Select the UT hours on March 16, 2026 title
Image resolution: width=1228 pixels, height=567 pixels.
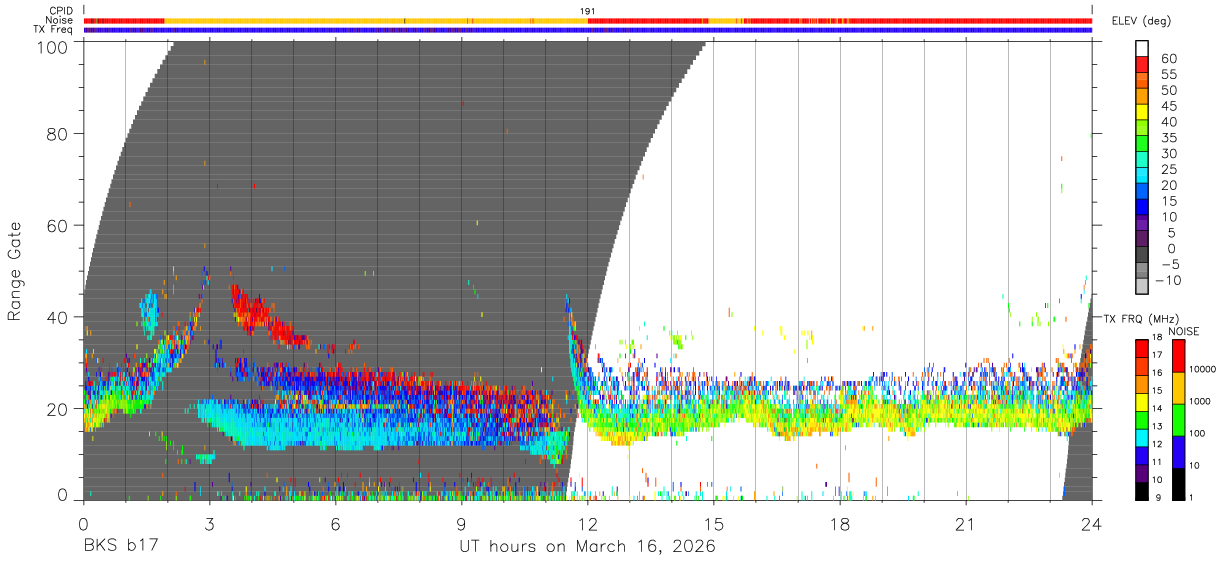pyautogui.click(x=587, y=546)
